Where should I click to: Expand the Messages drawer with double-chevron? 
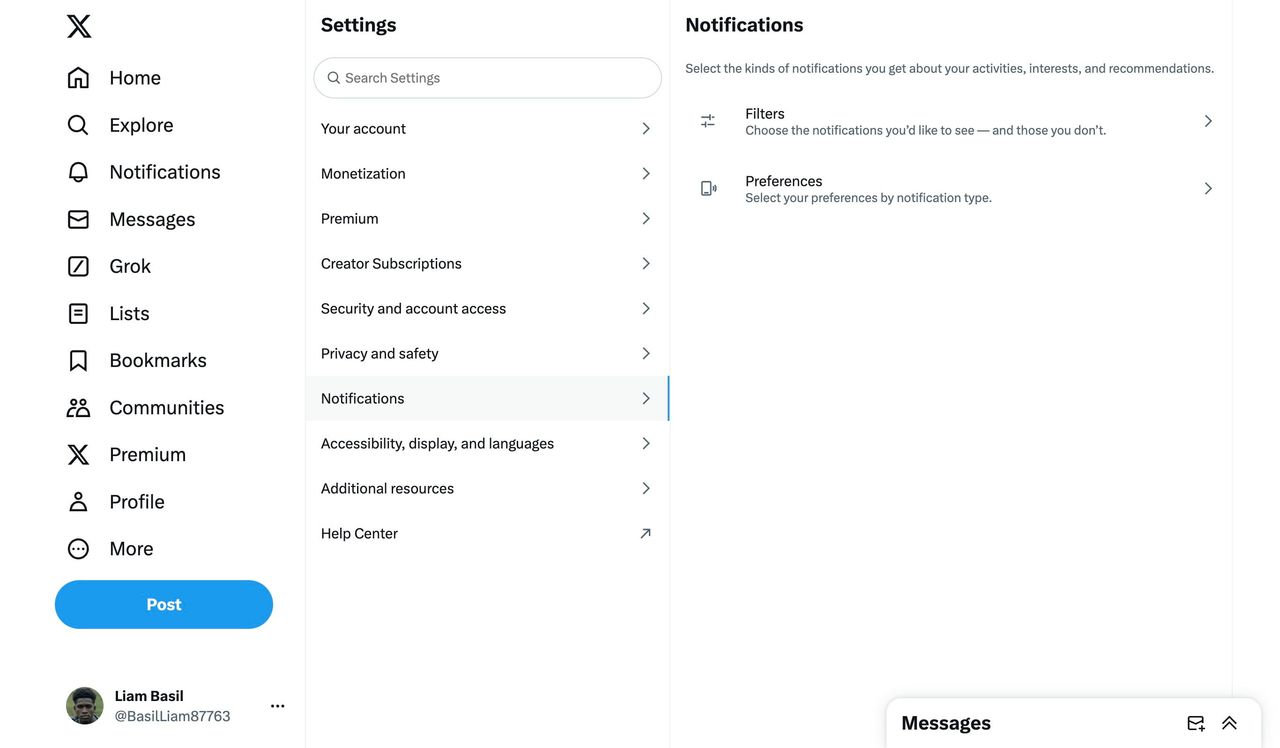1229,723
